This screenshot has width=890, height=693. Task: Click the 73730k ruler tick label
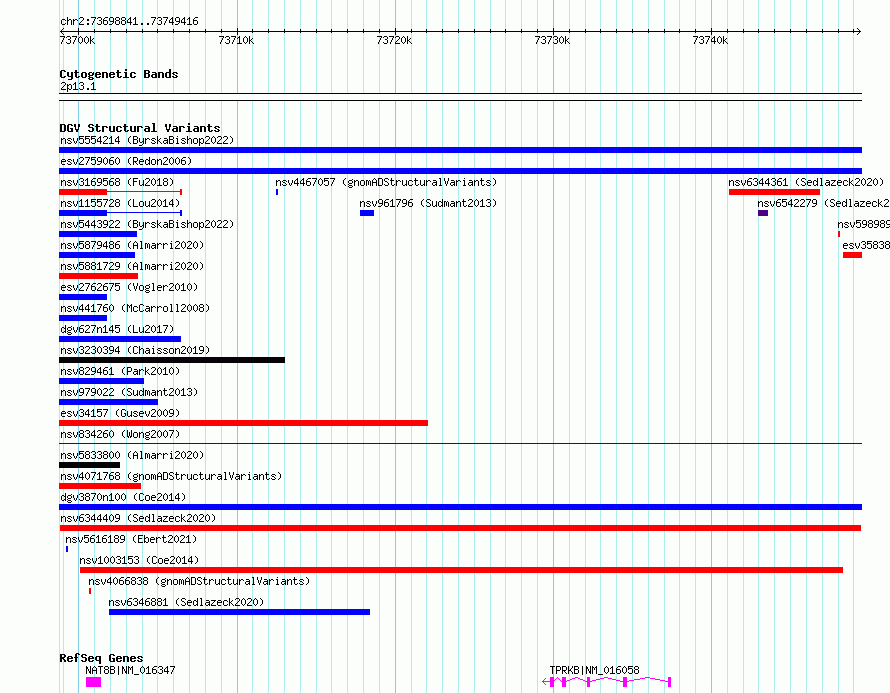pyautogui.click(x=552, y=40)
